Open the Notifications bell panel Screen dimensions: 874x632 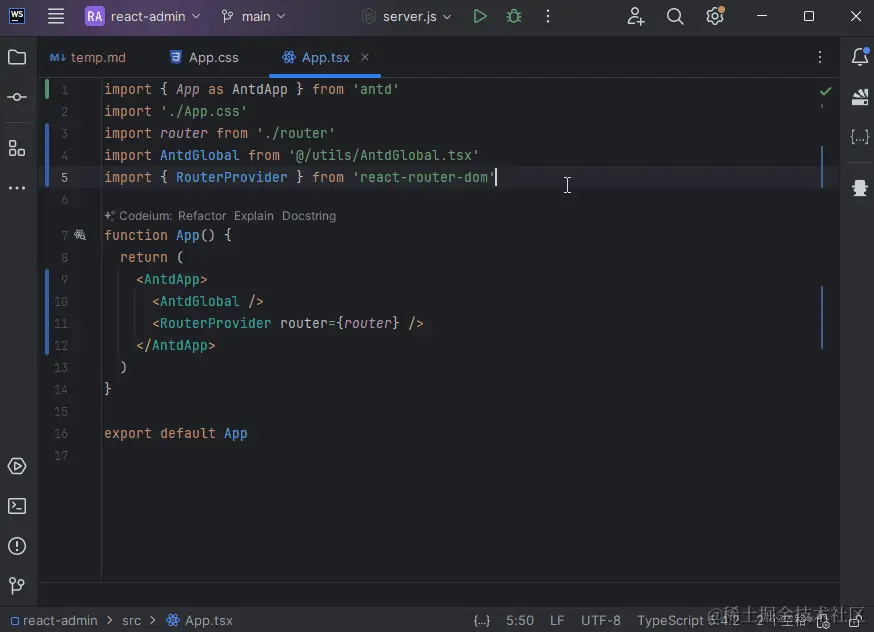click(x=860, y=57)
